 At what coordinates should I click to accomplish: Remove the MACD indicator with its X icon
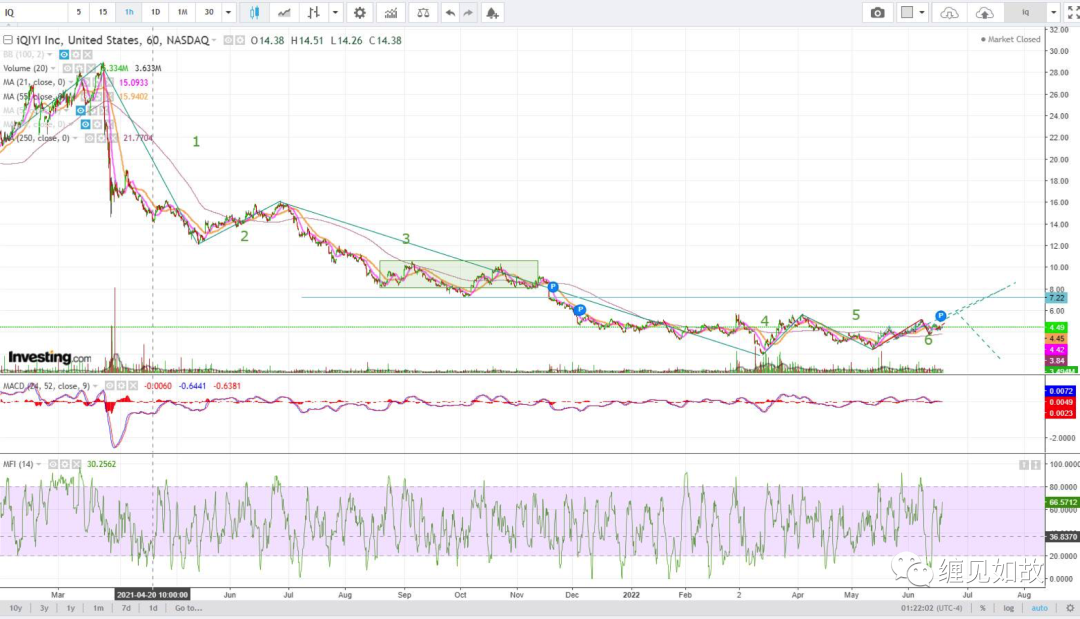pyautogui.click(x=133, y=386)
